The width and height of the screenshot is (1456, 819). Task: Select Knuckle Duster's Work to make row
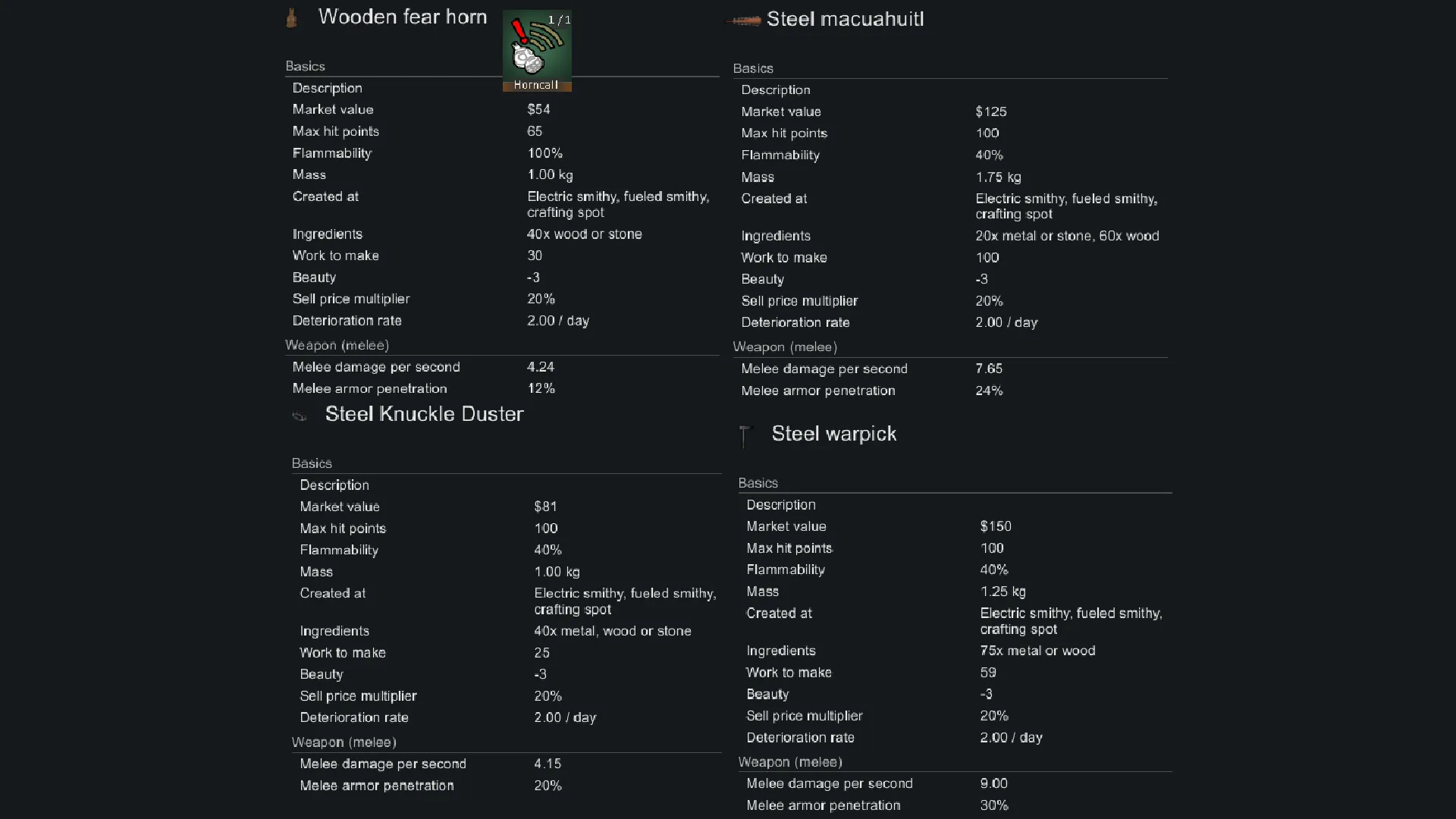(507, 653)
